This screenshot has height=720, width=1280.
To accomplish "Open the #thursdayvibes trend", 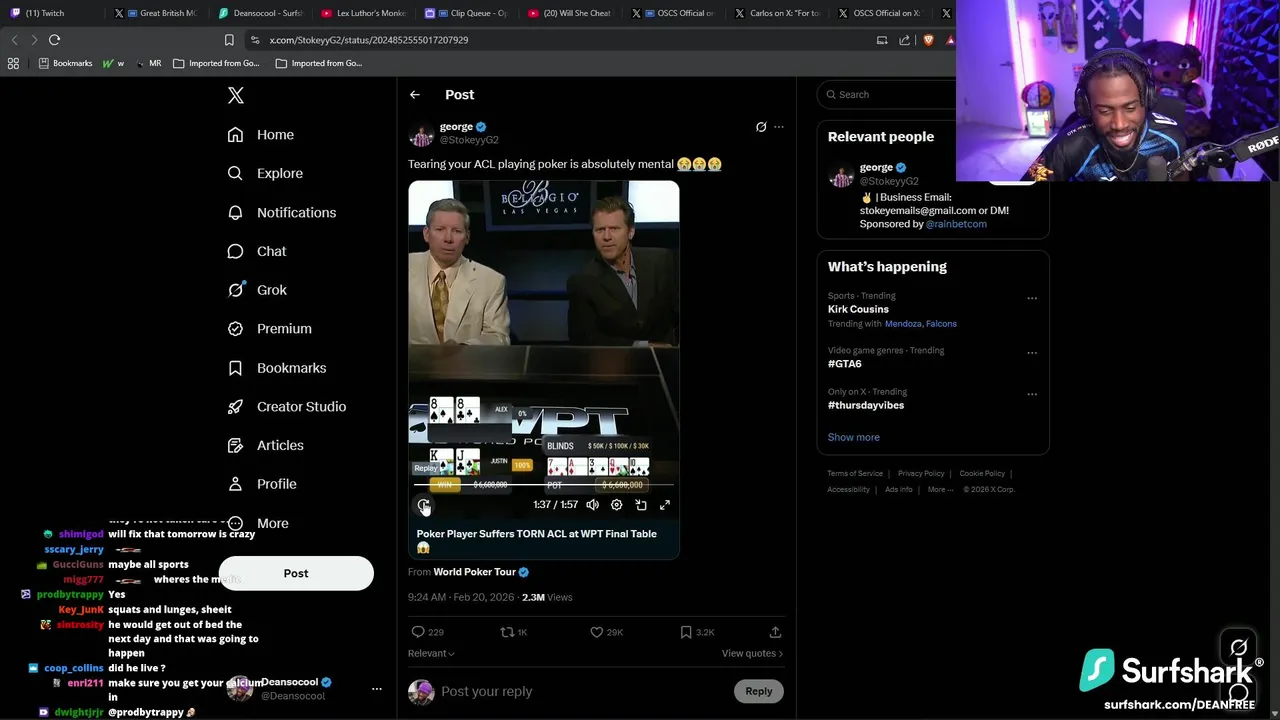I will [866, 405].
